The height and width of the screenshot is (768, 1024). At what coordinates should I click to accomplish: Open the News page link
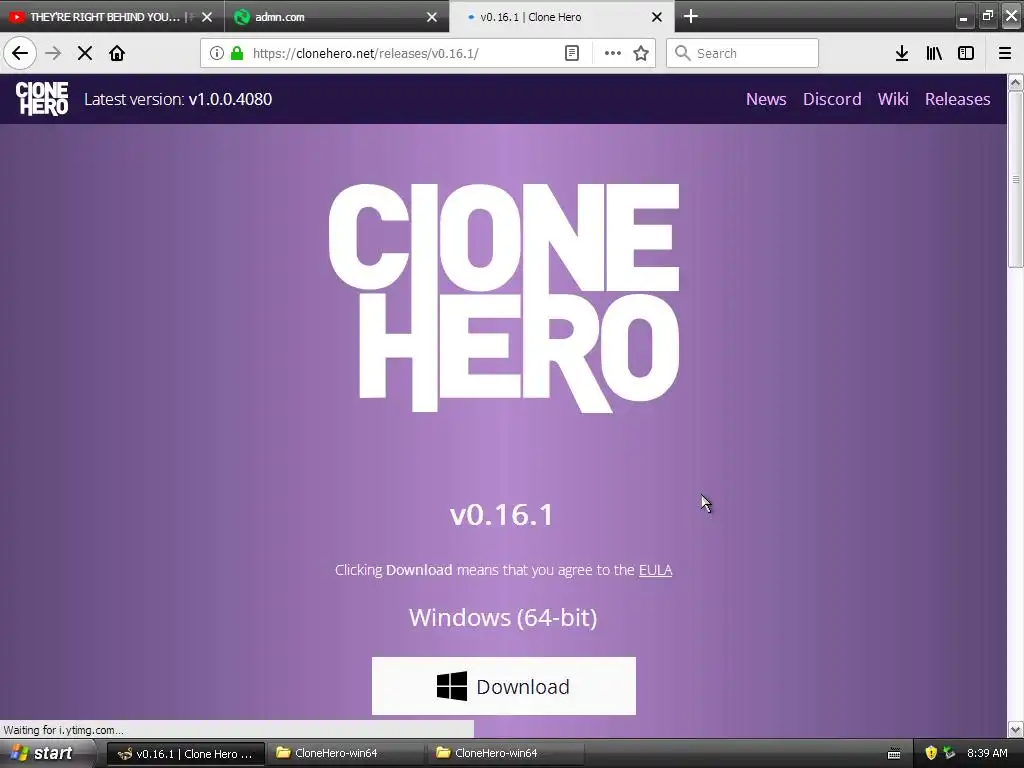coord(766,99)
